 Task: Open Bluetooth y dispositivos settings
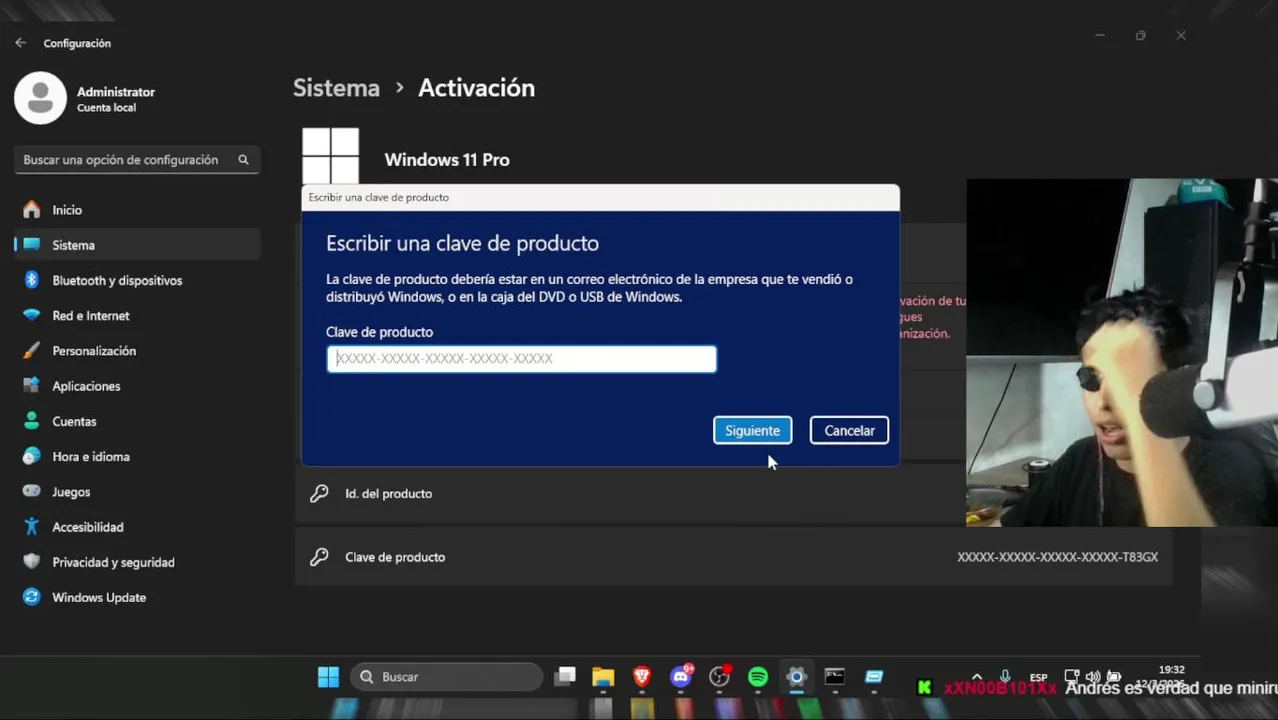point(137,280)
